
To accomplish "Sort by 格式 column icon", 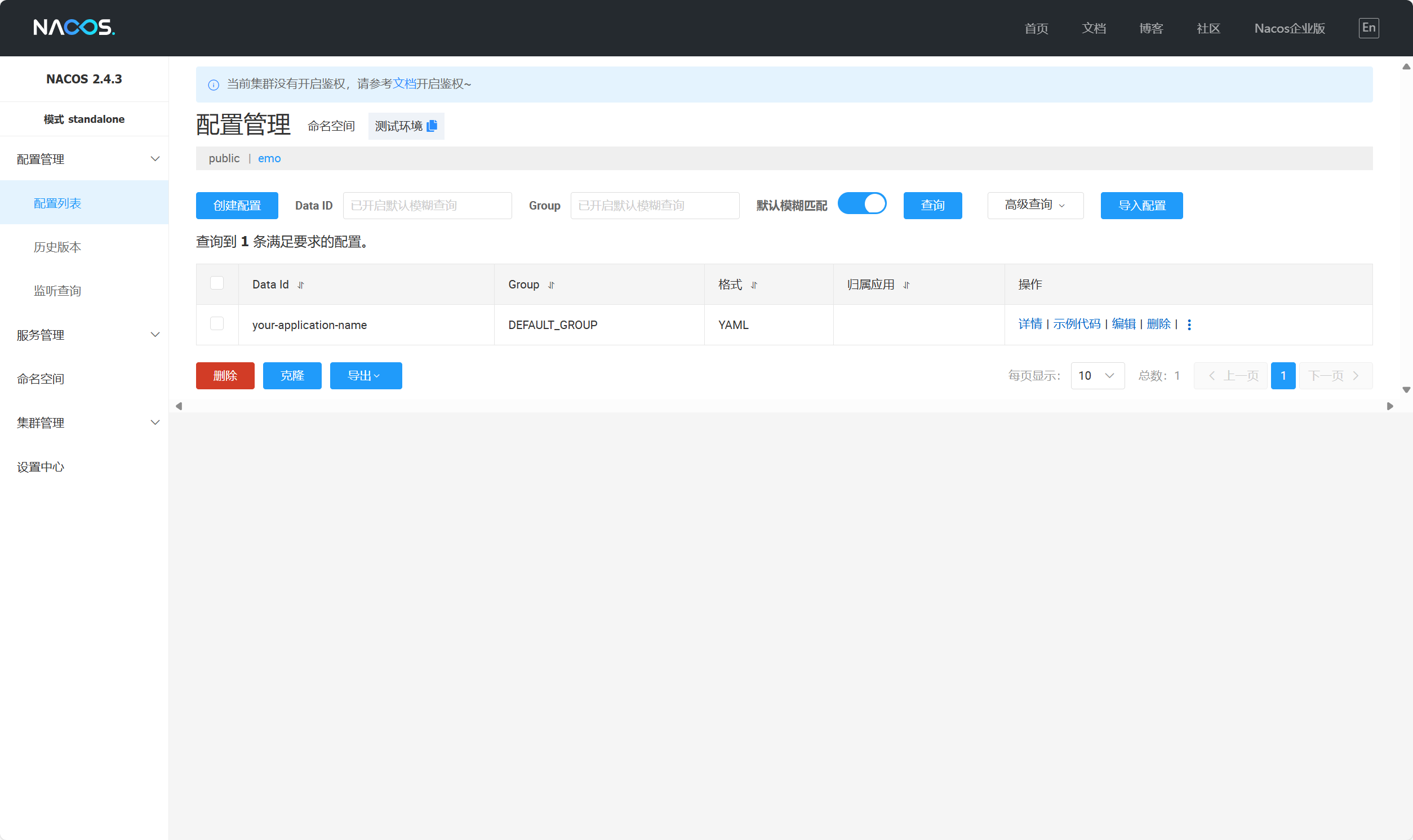I will [x=754, y=285].
